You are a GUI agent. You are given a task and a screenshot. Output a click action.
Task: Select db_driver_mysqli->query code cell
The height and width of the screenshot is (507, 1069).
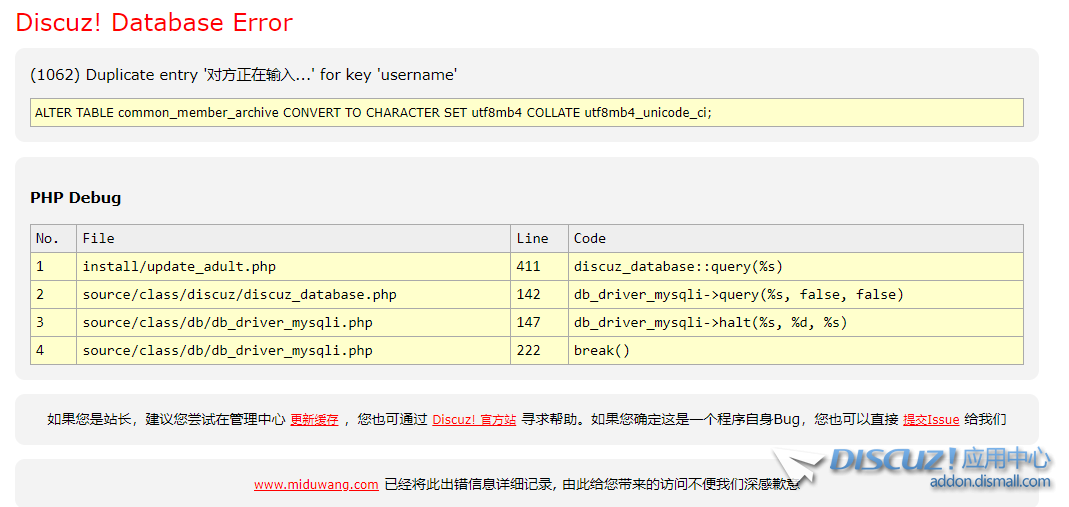point(796,294)
